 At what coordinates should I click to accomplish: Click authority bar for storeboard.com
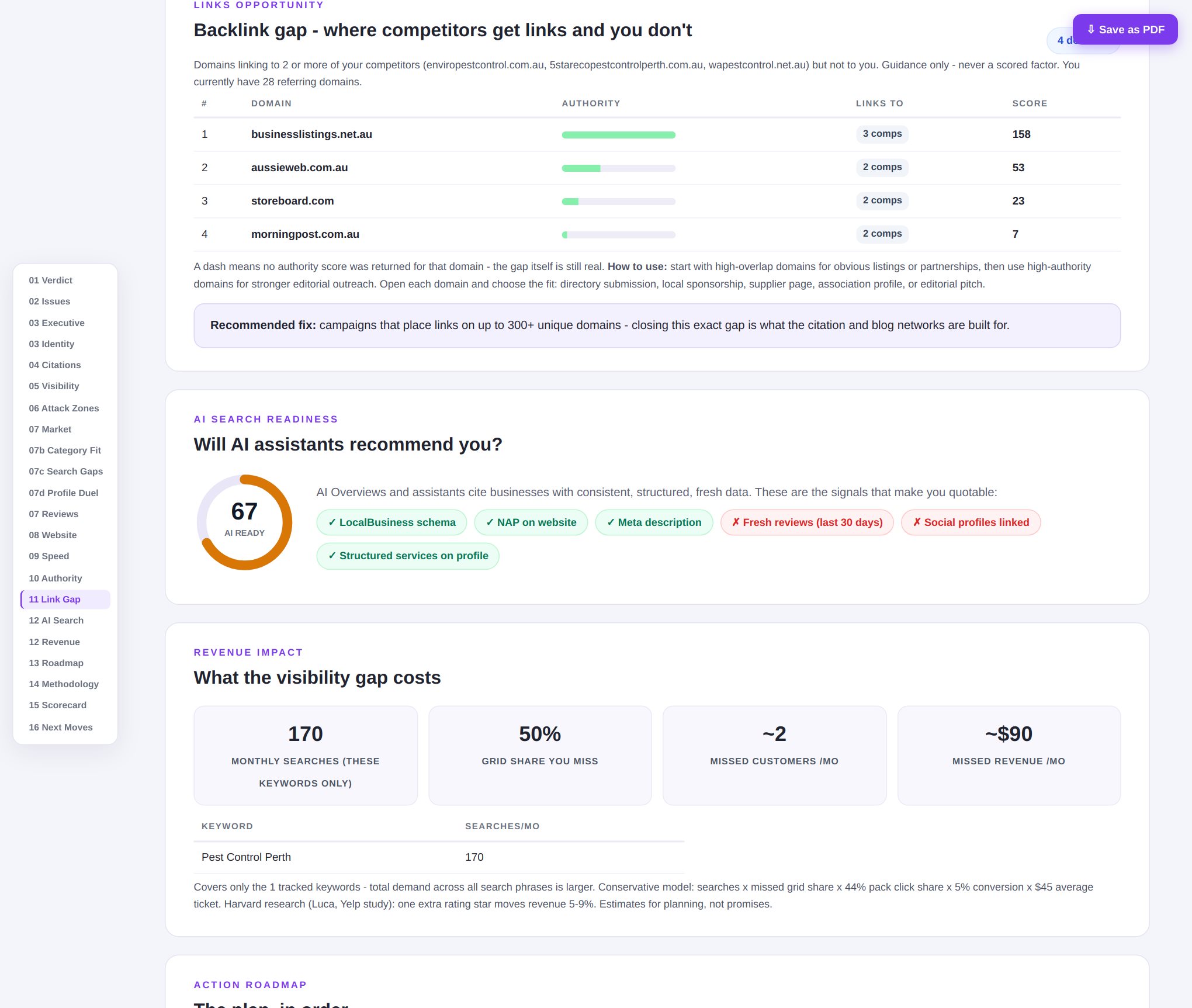coord(618,202)
